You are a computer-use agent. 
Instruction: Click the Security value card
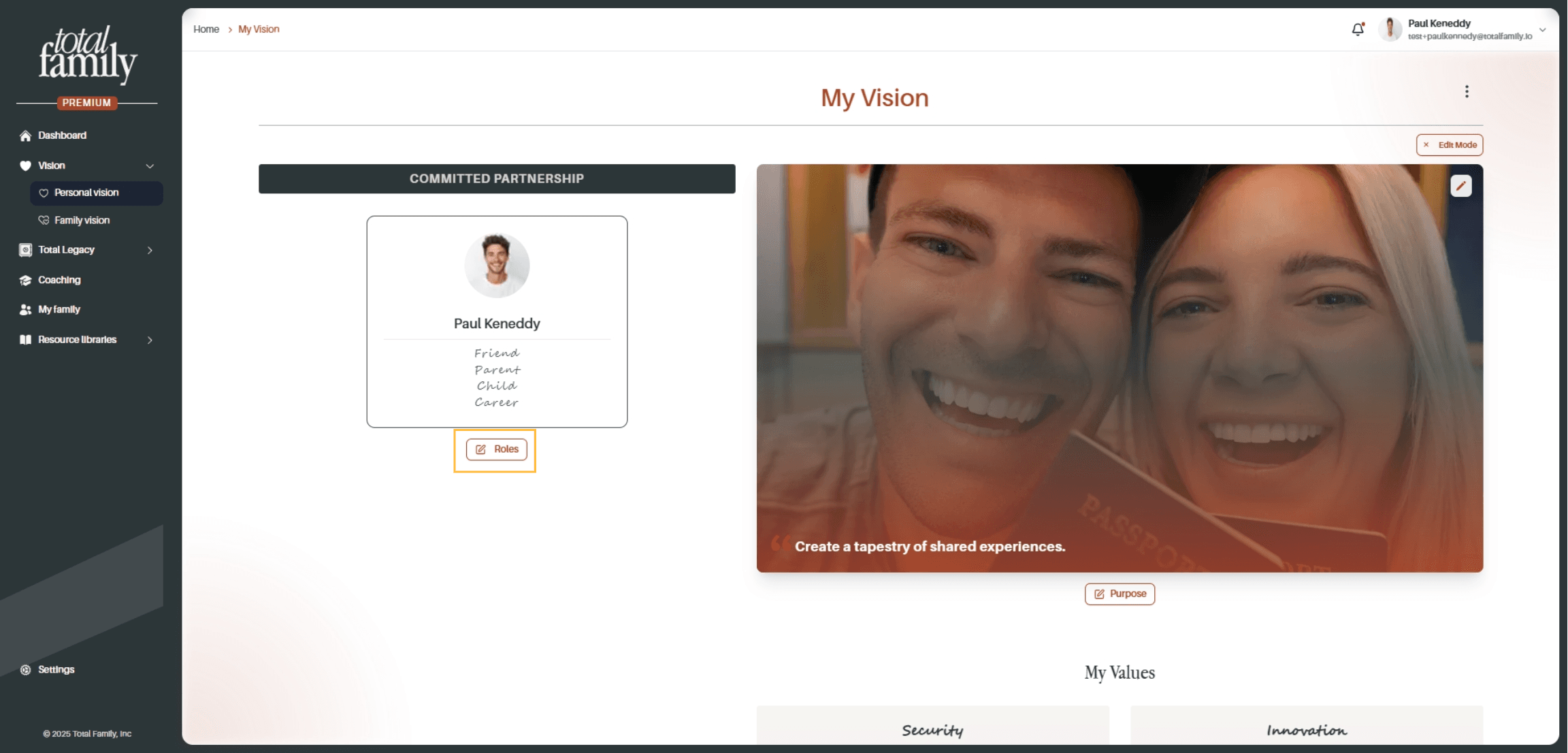tap(932, 726)
